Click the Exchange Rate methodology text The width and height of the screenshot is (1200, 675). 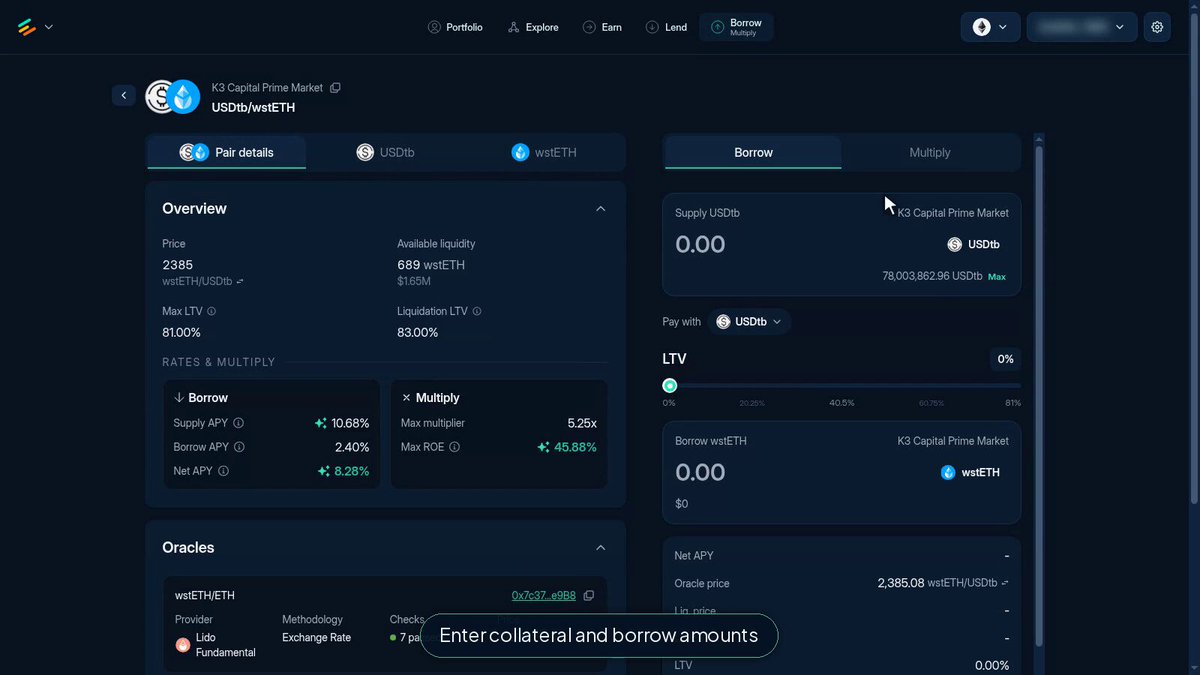point(316,637)
